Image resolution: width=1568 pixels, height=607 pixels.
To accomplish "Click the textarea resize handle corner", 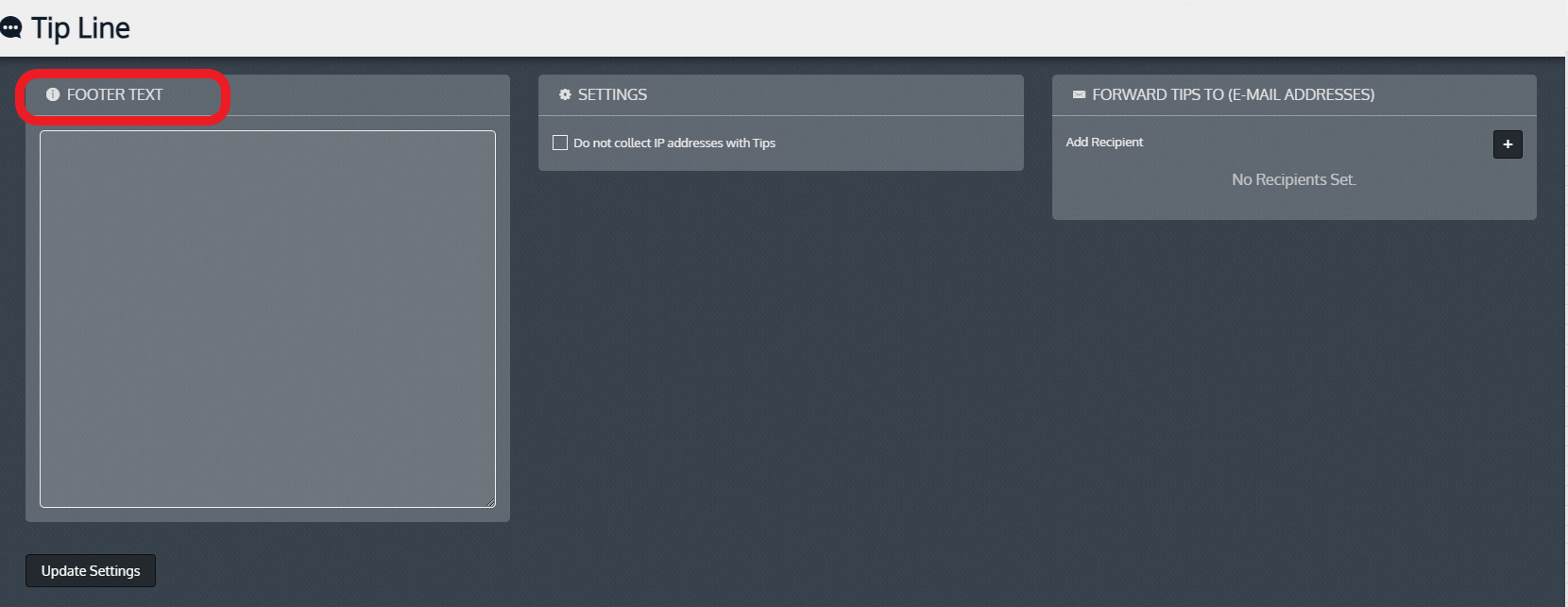I will click(x=490, y=502).
